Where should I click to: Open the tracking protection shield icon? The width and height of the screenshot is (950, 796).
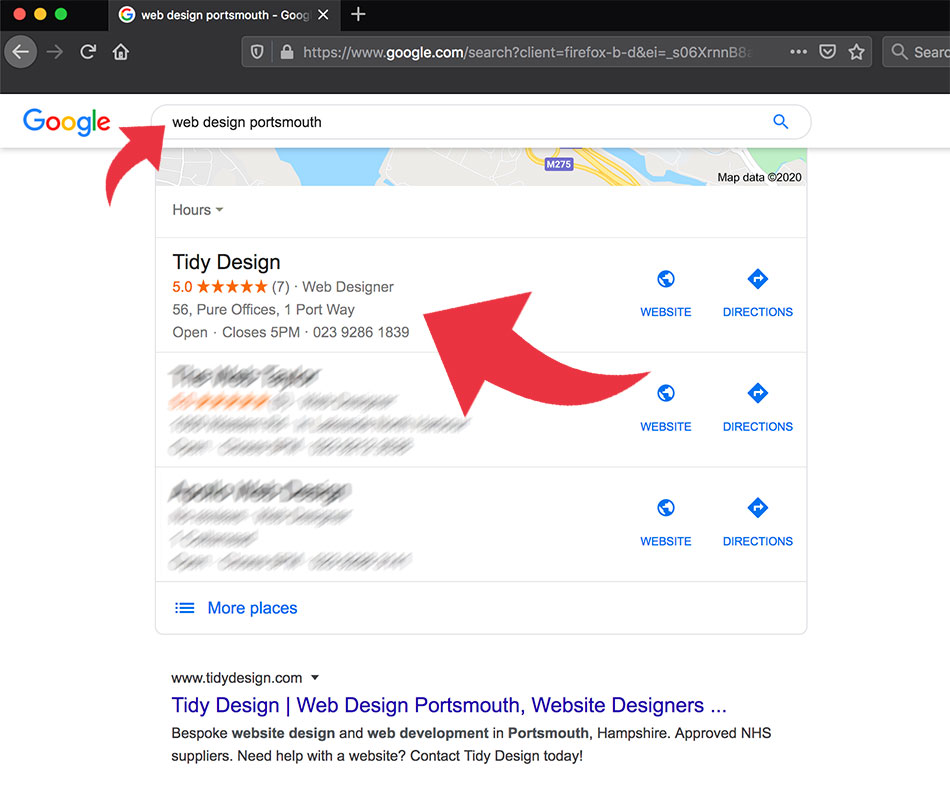click(258, 51)
